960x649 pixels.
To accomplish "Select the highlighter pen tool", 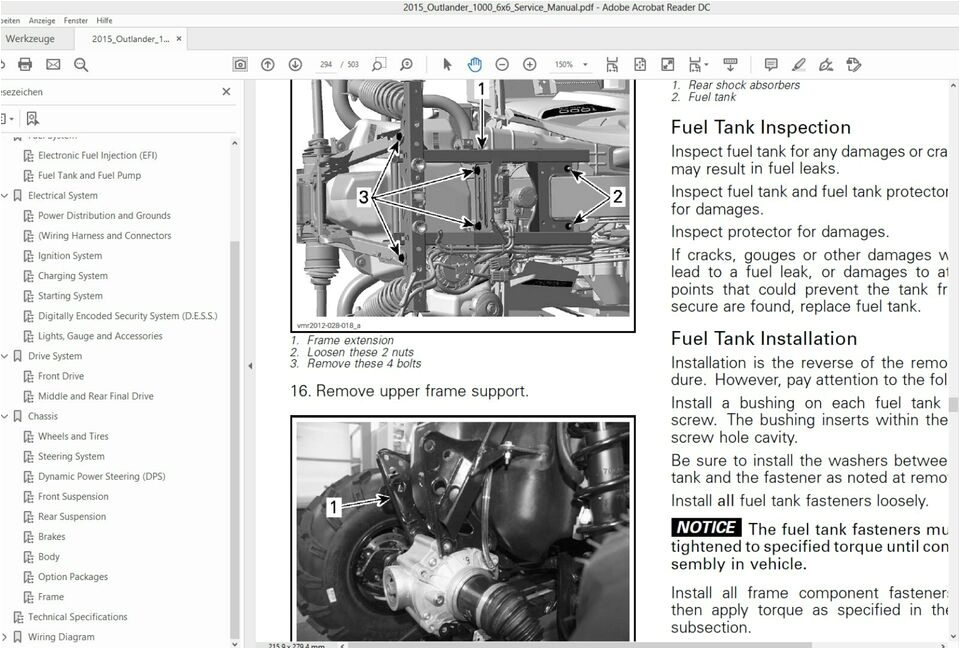I will (798, 64).
